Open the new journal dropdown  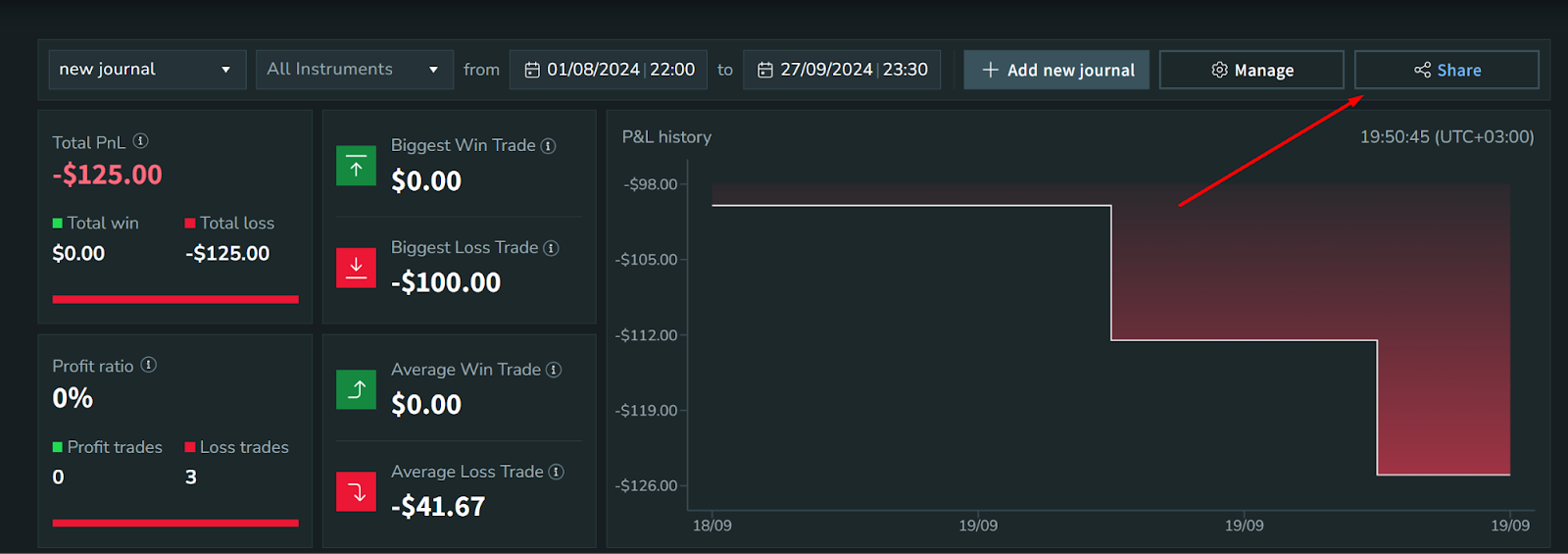[x=147, y=70]
